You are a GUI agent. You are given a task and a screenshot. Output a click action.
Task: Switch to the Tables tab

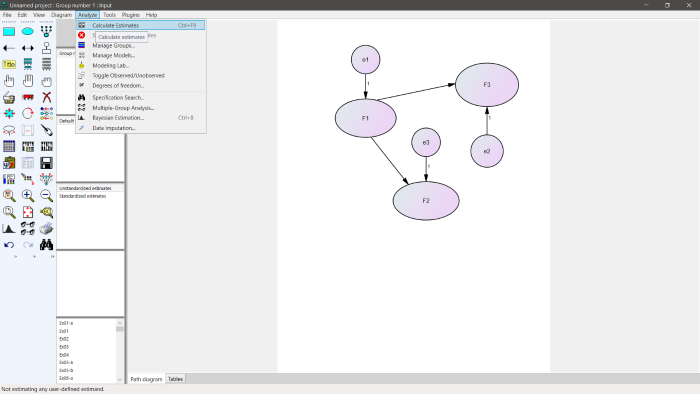[x=175, y=379]
